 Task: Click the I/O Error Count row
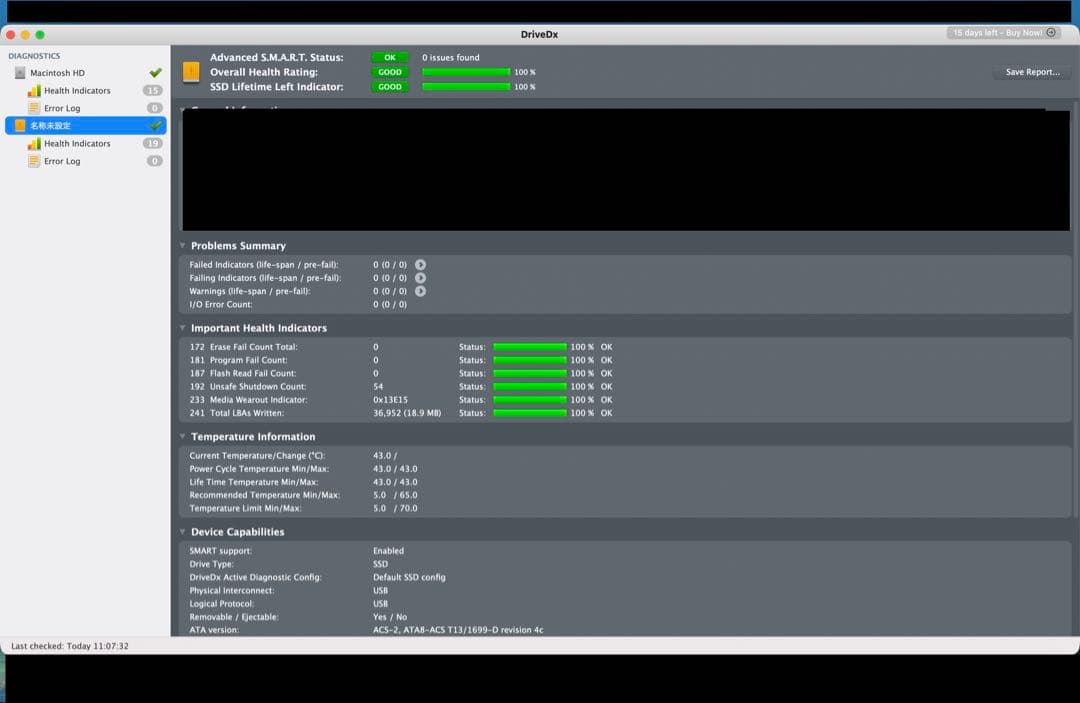(x=298, y=304)
